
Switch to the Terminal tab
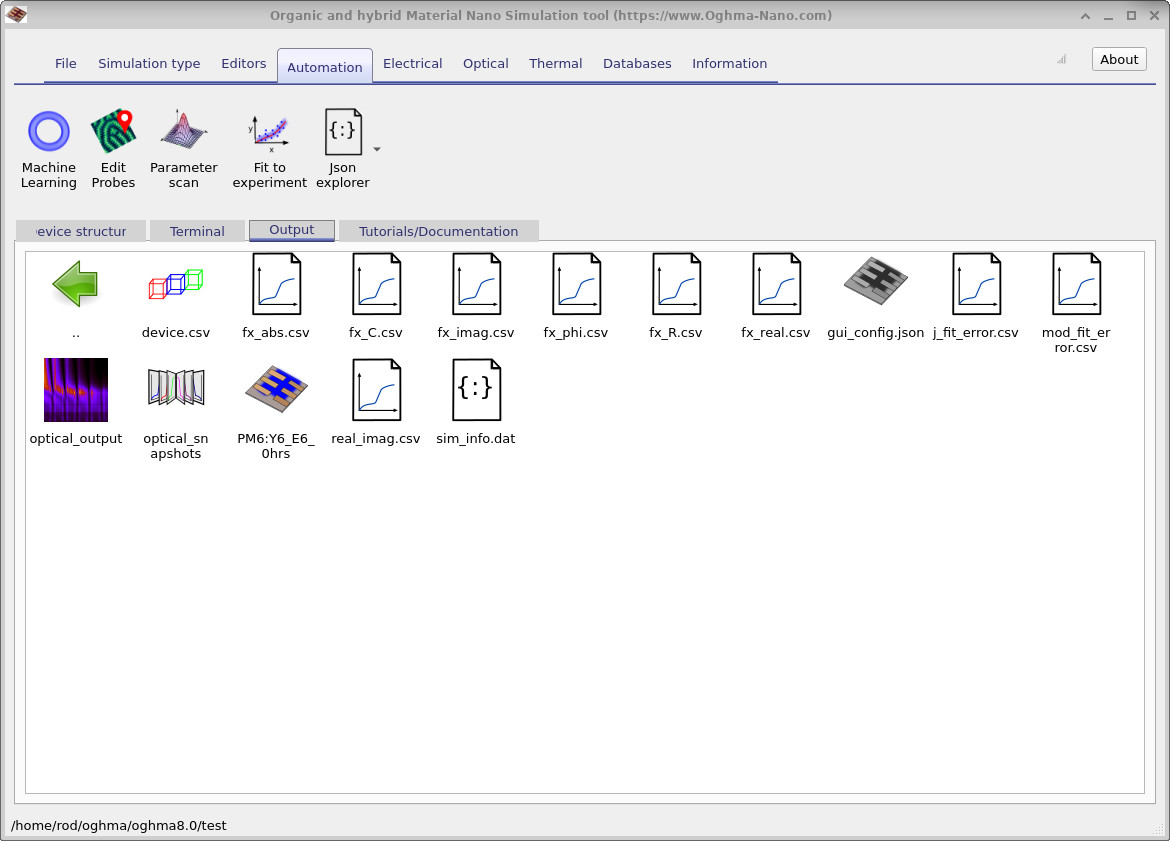pos(197,230)
